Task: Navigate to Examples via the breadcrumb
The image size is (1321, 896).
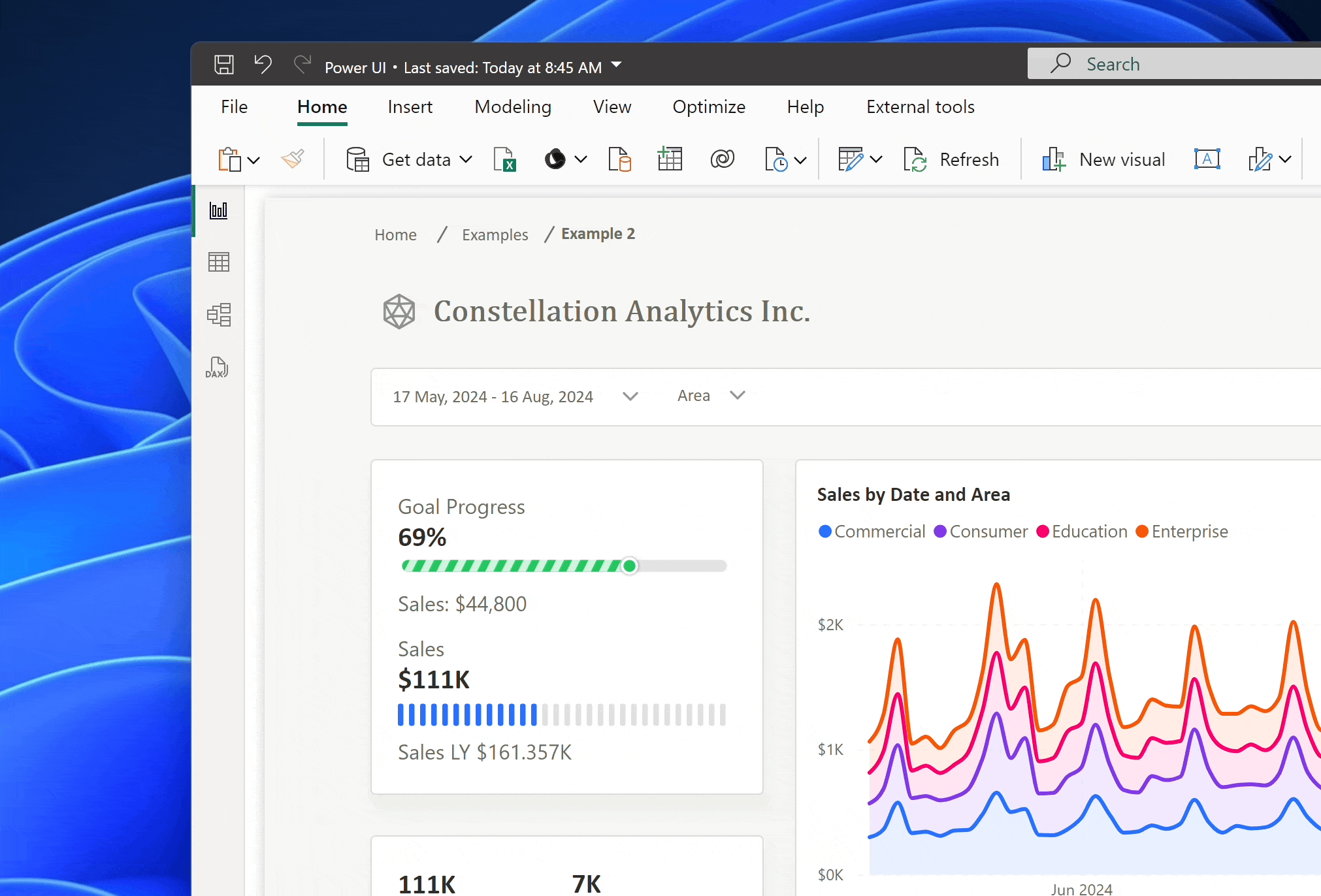Action: click(495, 234)
